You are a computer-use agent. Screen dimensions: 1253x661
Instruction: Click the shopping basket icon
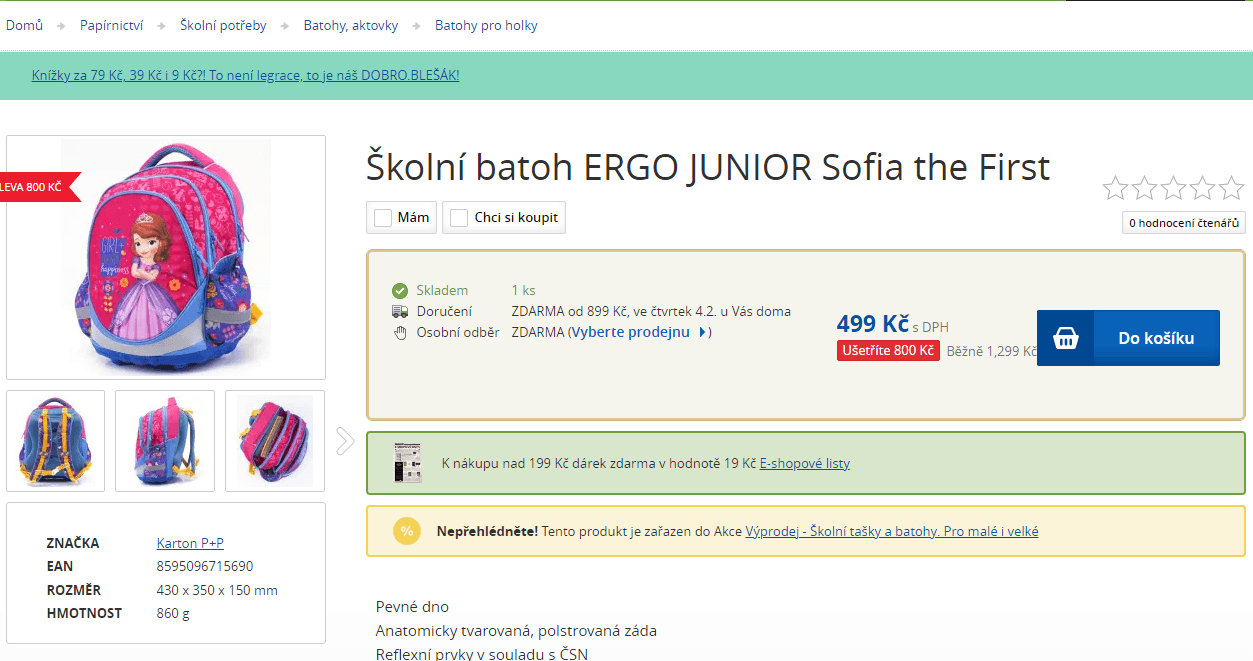click(x=1066, y=338)
